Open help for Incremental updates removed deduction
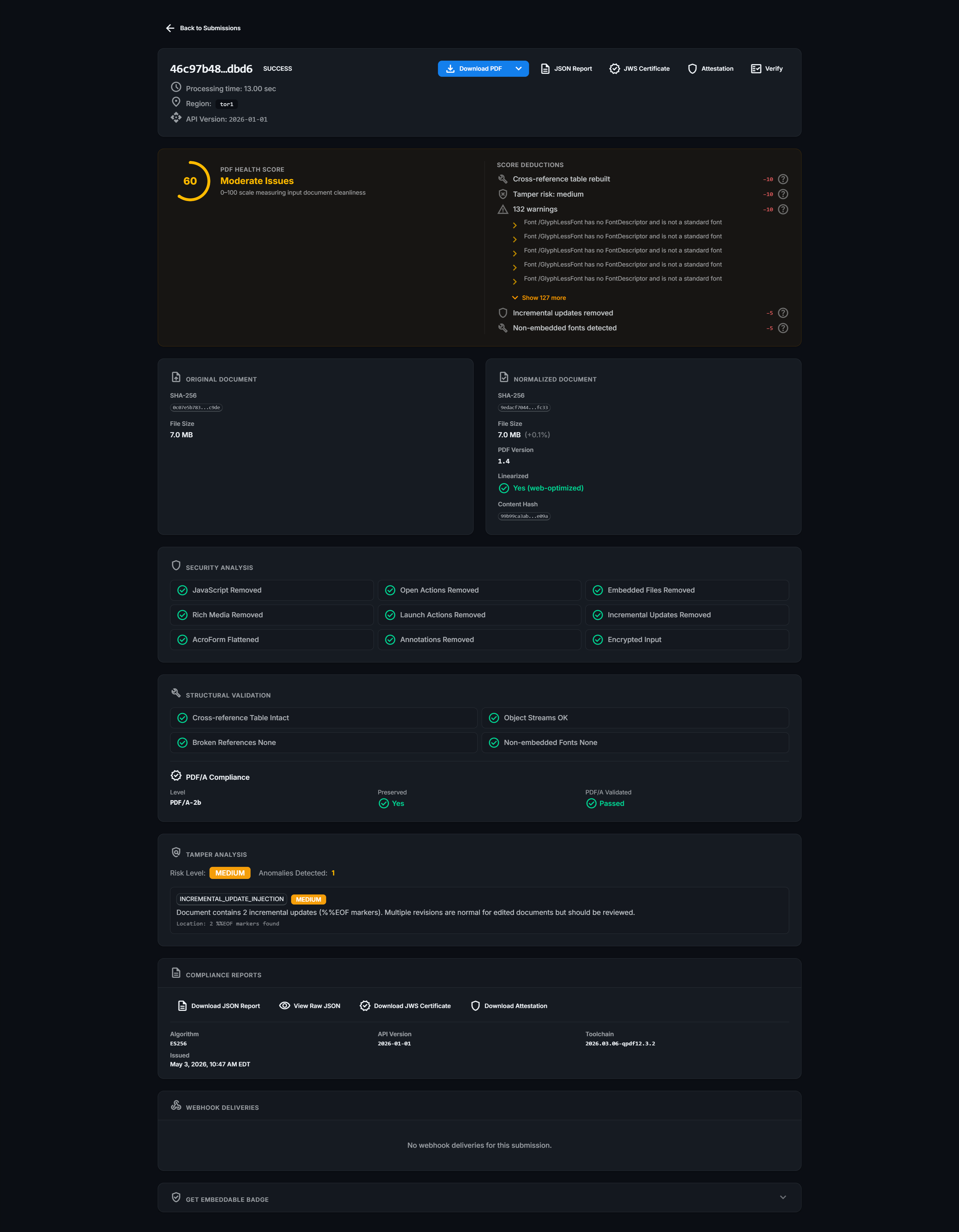Image resolution: width=959 pixels, height=1232 pixels. 783,313
